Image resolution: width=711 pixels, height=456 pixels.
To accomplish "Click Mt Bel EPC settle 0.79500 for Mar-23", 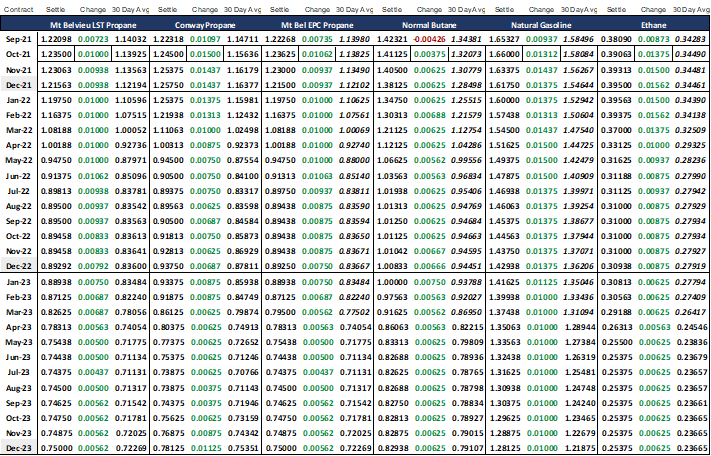I will point(280,312).
